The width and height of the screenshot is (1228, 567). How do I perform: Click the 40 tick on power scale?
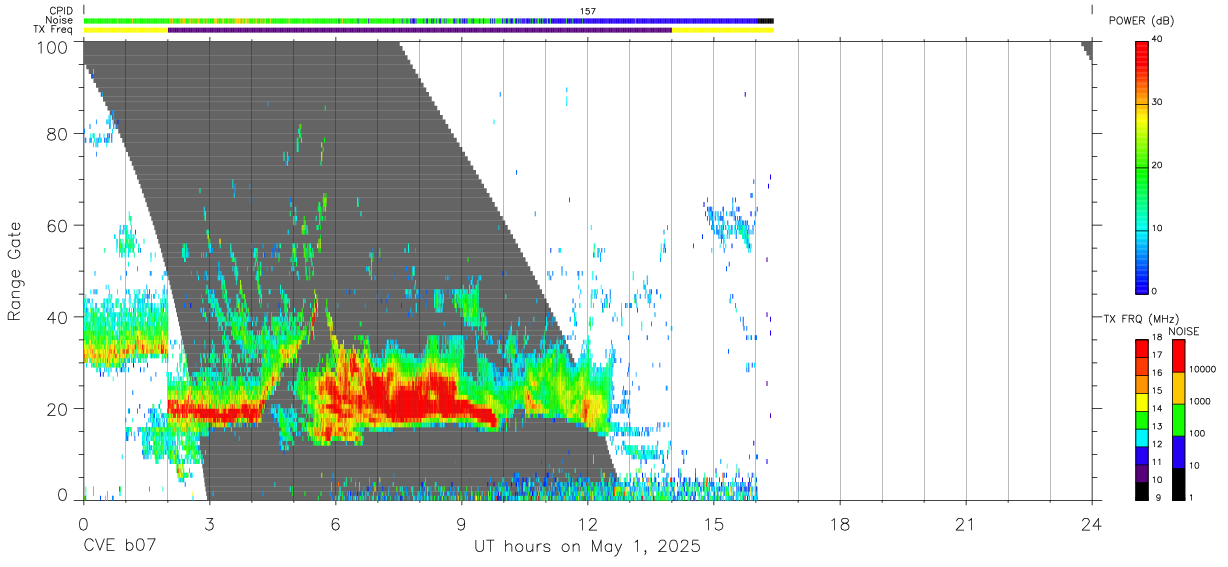(1158, 39)
